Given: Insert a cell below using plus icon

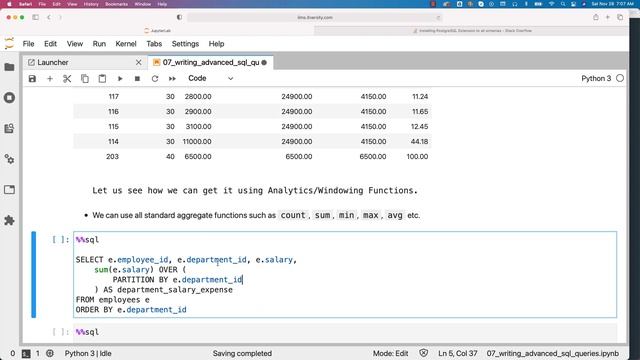Looking at the screenshot, I should pyautogui.click(x=50, y=78).
